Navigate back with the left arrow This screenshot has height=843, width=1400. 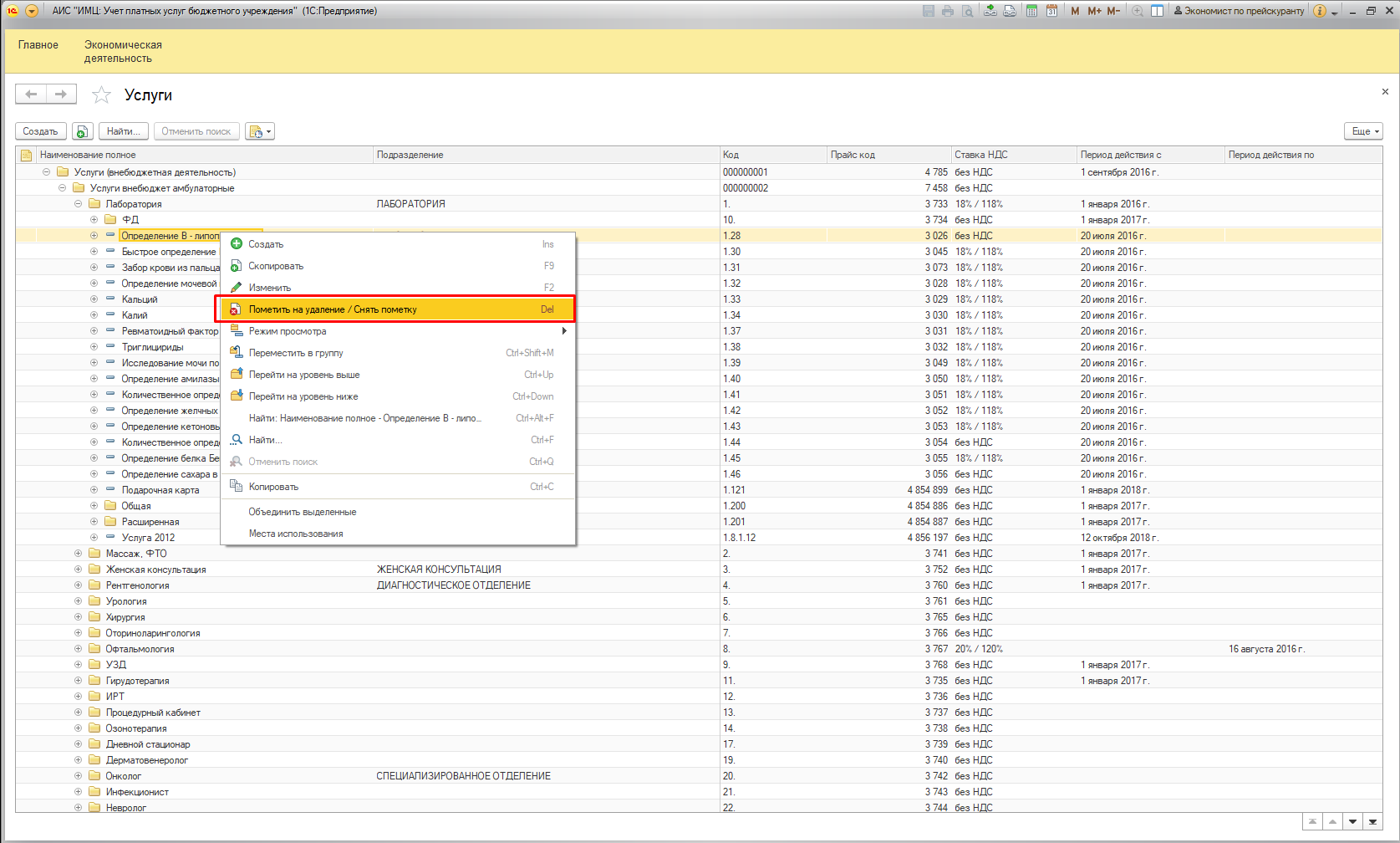31,95
